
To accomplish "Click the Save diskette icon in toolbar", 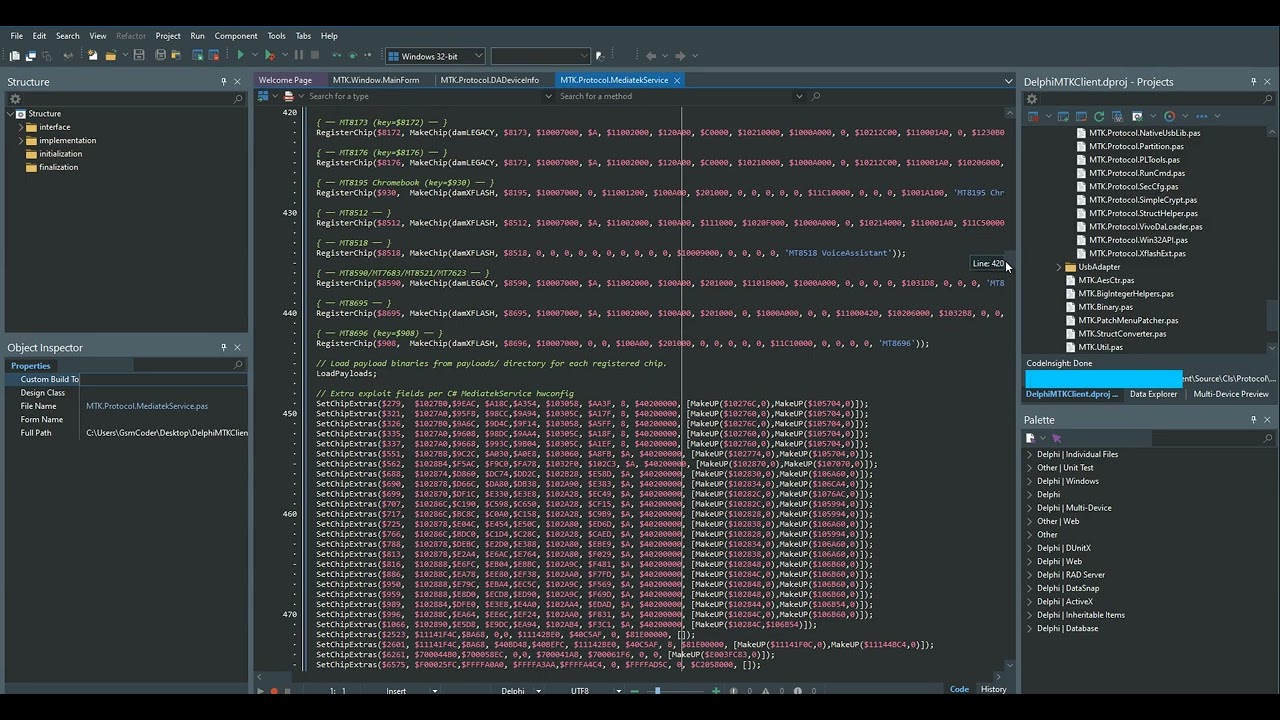I will [139, 55].
